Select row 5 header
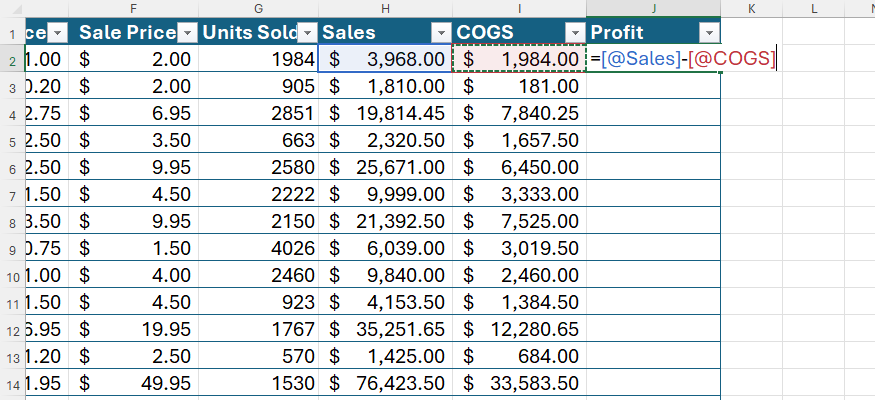Screen dimensions: 875x400 12,140
